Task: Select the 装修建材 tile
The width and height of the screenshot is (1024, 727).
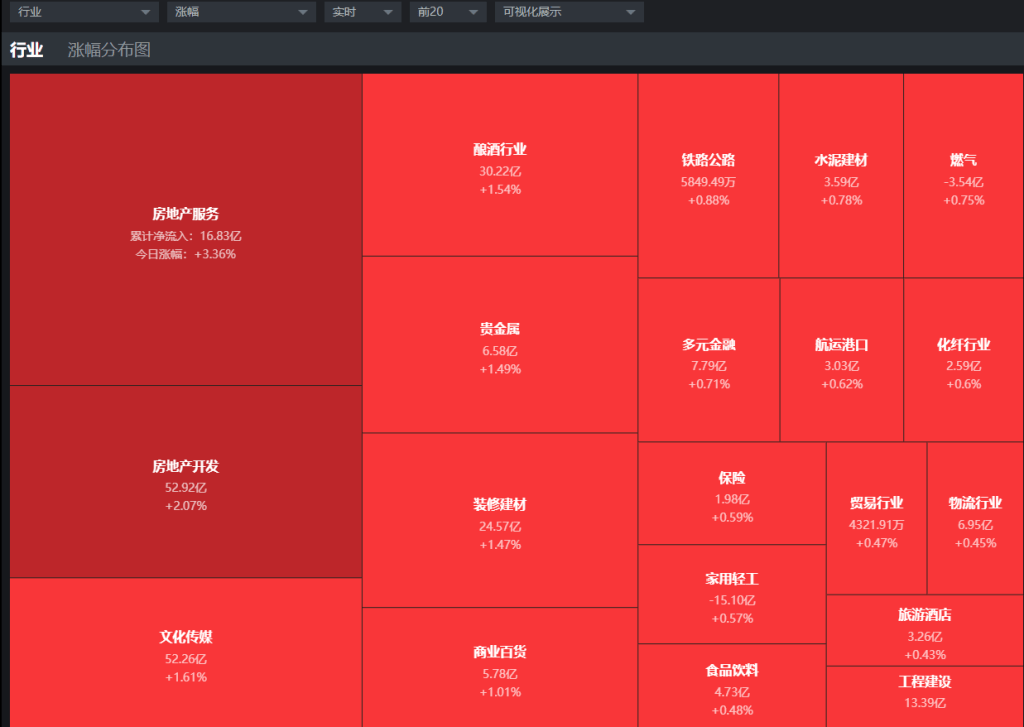Action: pos(499,520)
